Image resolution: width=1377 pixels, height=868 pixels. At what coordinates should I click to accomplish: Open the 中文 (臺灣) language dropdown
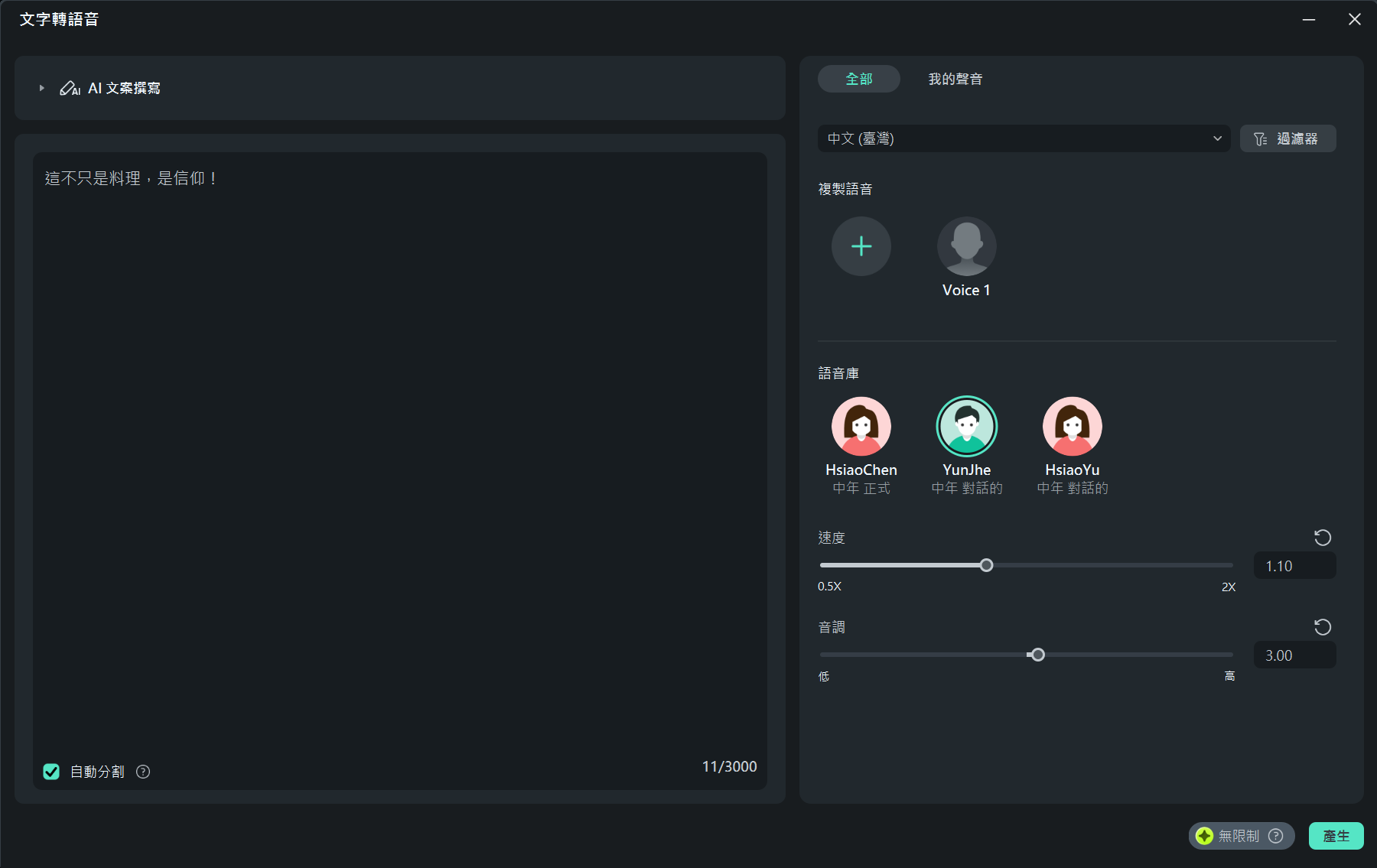point(1024,138)
